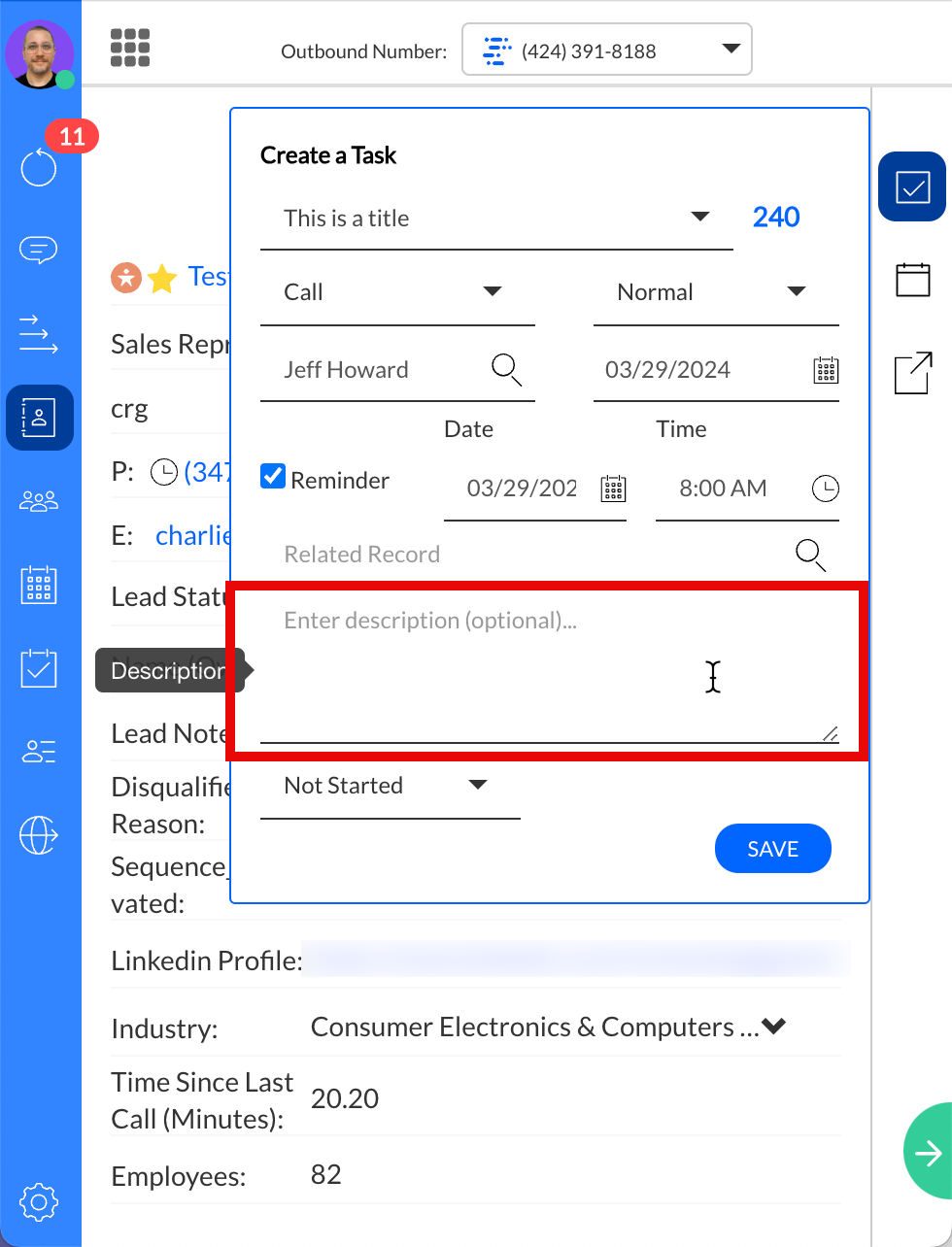The height and width of the screenshot is (1247, 952).
Task: Search assignee with Jeff Howard magnifier icon
Action: point(507,370)
